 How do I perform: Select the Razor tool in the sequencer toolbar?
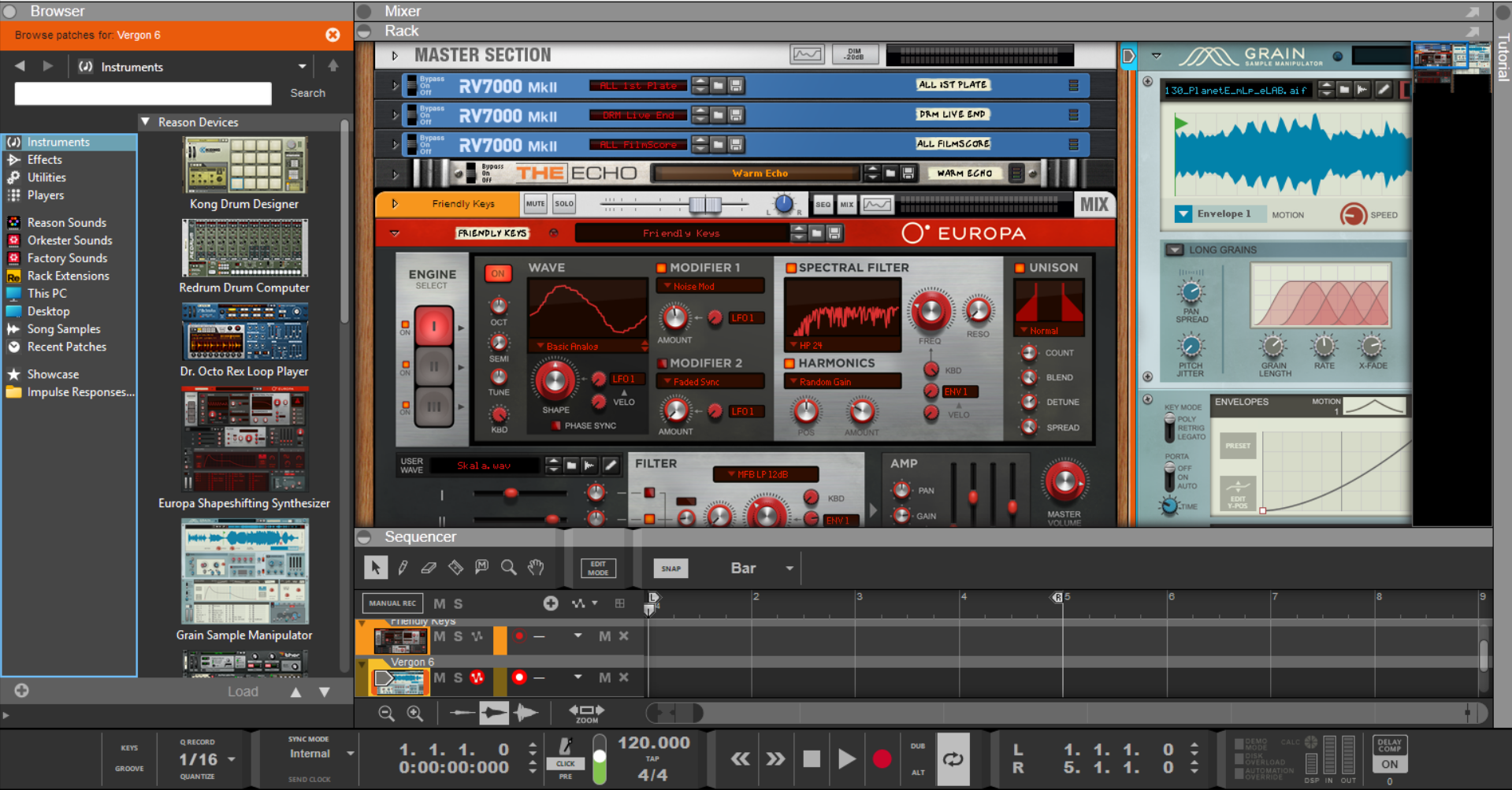(x=455, y=567)
